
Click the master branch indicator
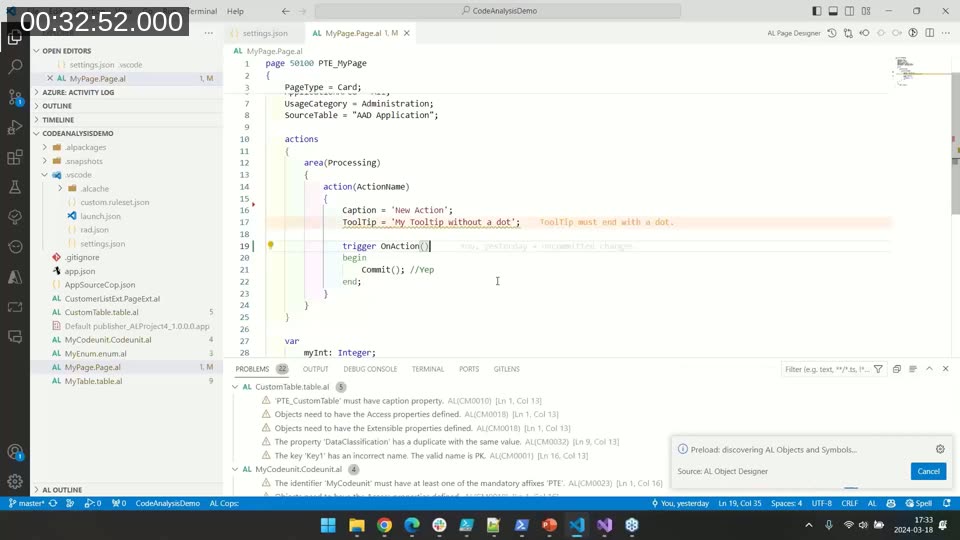26,503
